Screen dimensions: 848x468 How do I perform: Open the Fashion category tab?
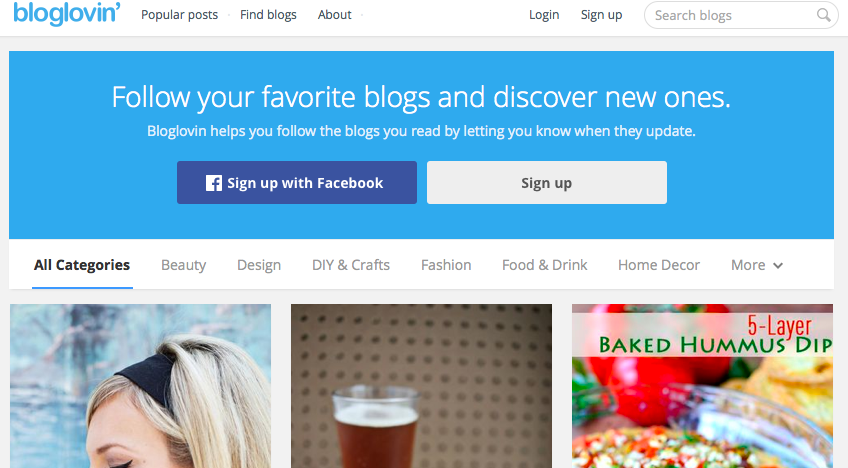pos(446,265)
